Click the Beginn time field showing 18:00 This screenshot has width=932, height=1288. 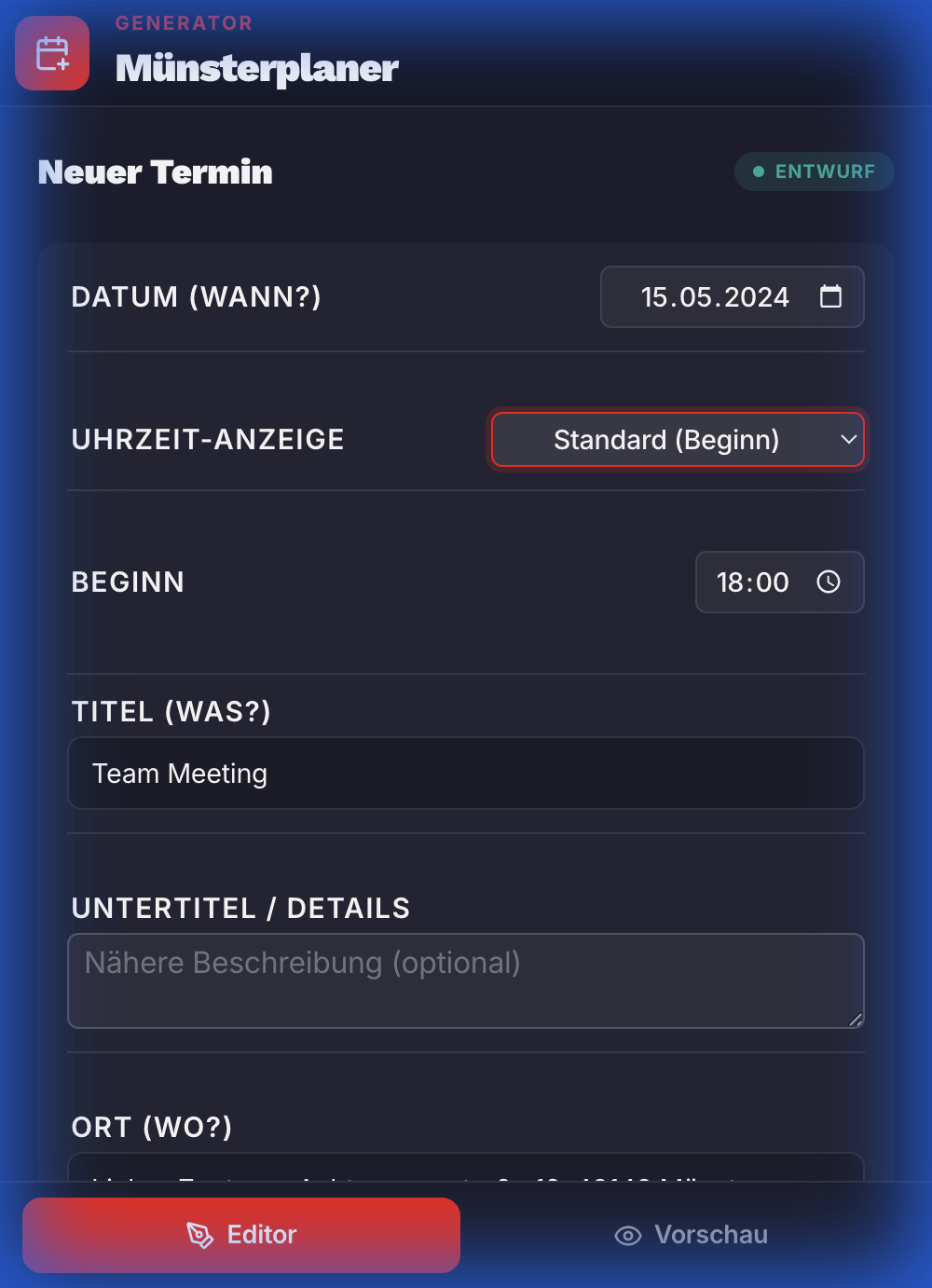click(x=752, y=582)
